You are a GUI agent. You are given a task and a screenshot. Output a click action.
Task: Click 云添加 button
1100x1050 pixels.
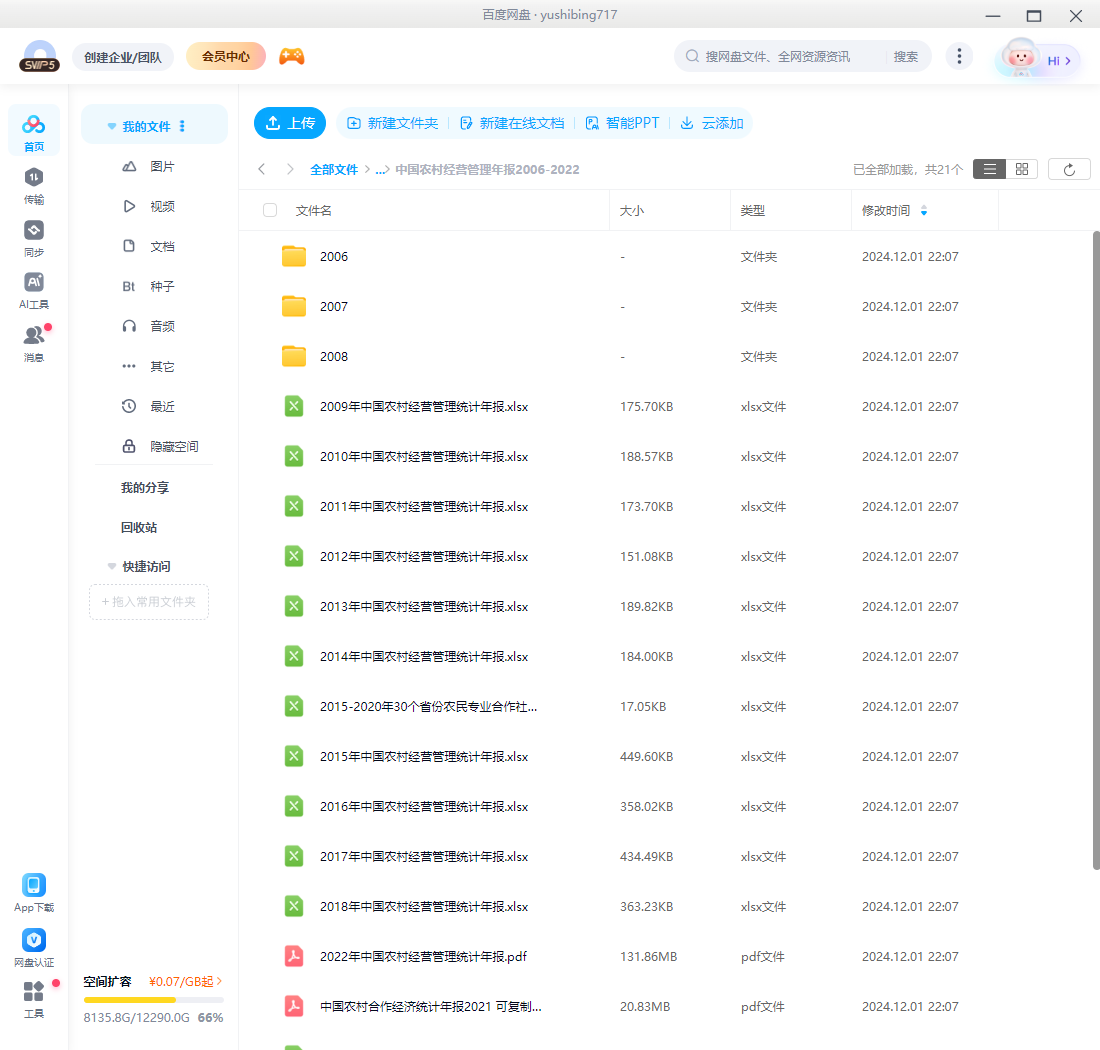point(712,123)
